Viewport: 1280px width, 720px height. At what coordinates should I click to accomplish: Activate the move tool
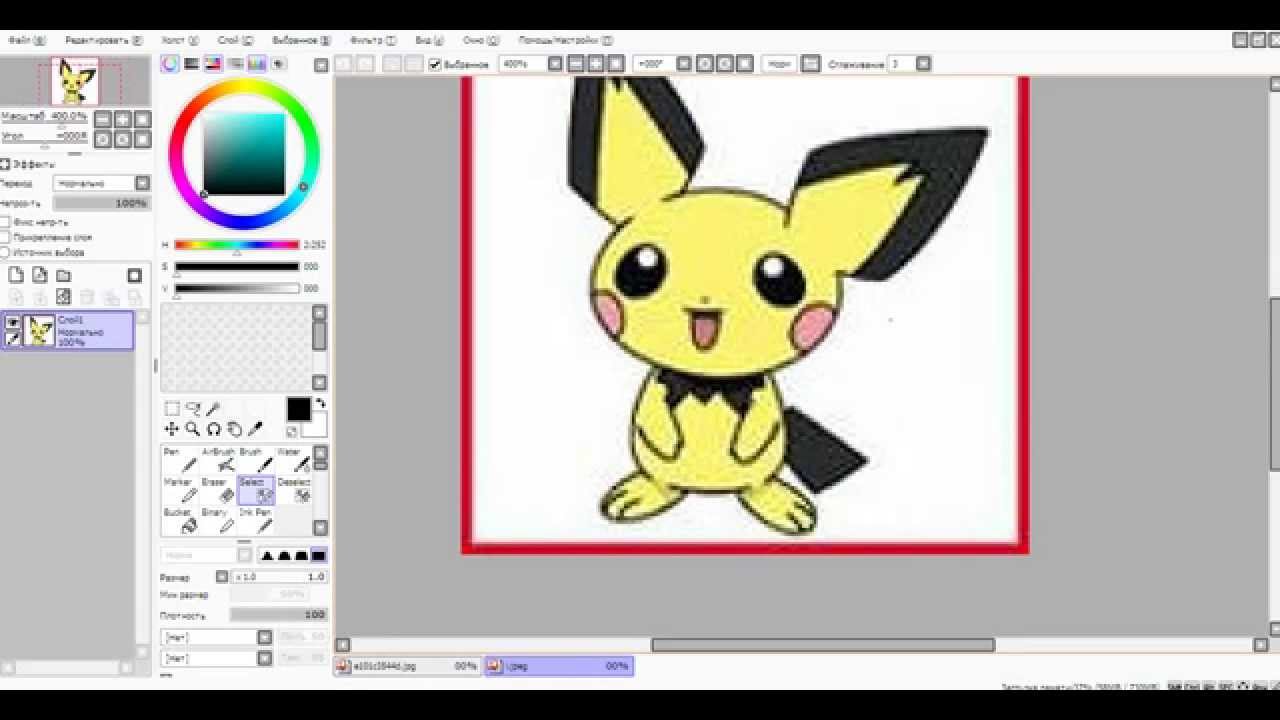(172, 429)
